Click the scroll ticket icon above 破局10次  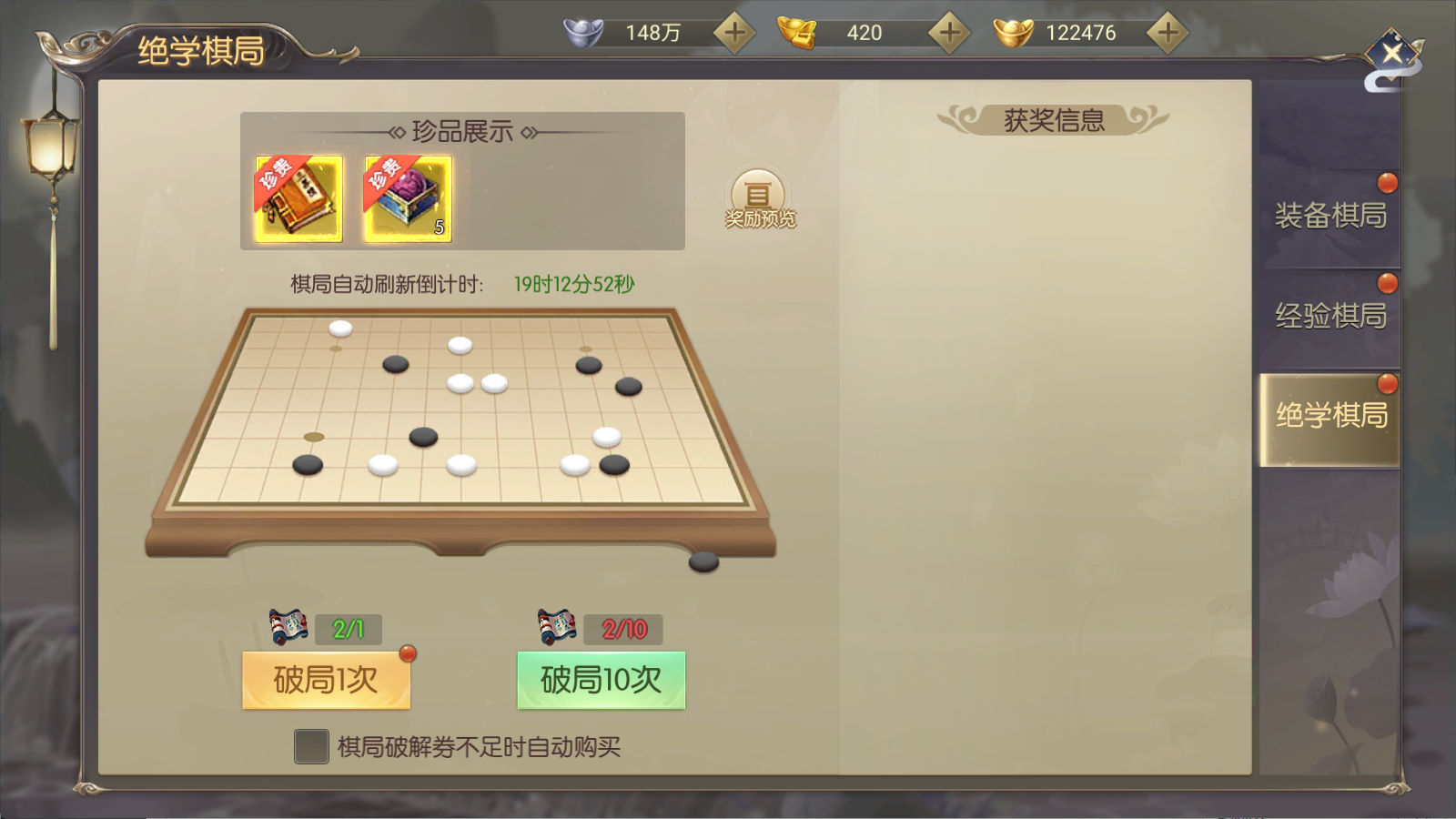[557, 627]
